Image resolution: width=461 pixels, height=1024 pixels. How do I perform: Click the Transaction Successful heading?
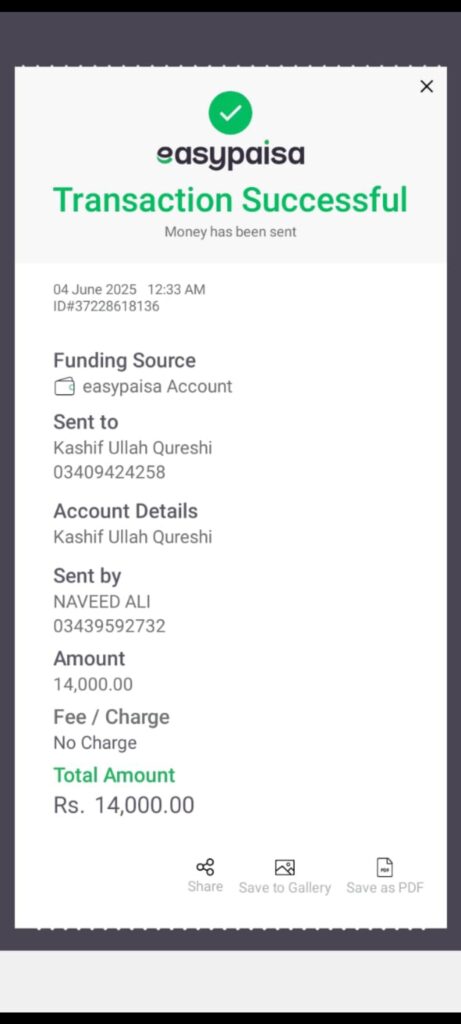[x=230, y=199]
